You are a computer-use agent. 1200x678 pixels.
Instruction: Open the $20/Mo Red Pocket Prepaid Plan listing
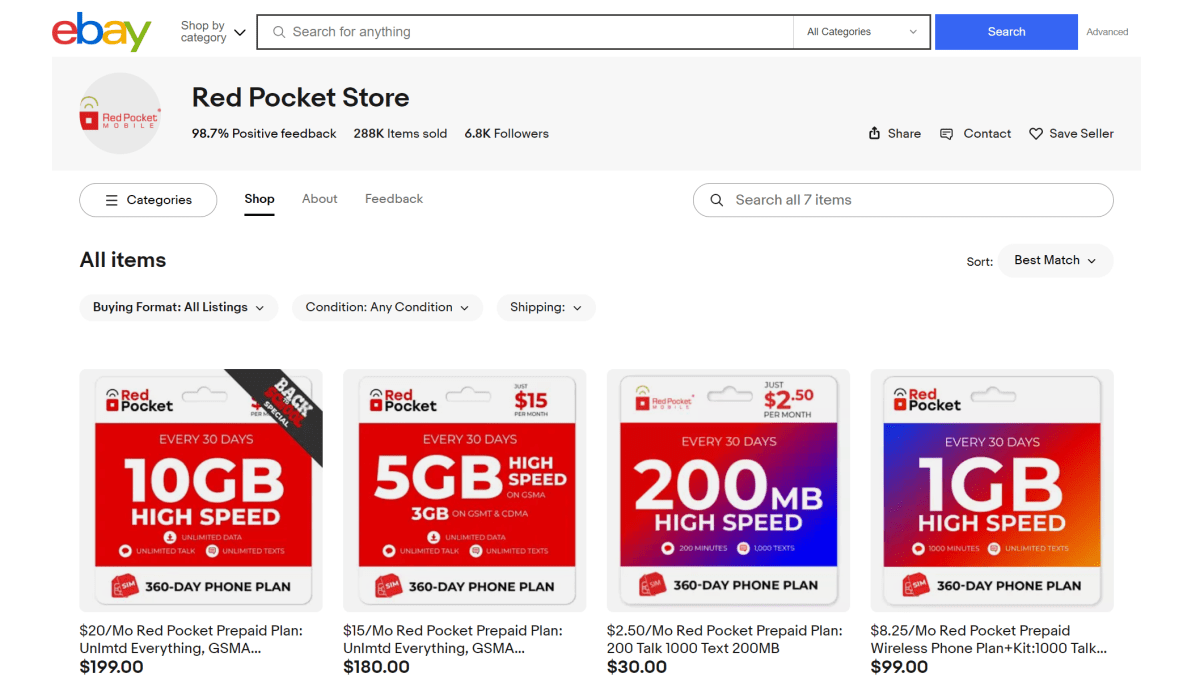pyautogui.click(x=191, y=639)
